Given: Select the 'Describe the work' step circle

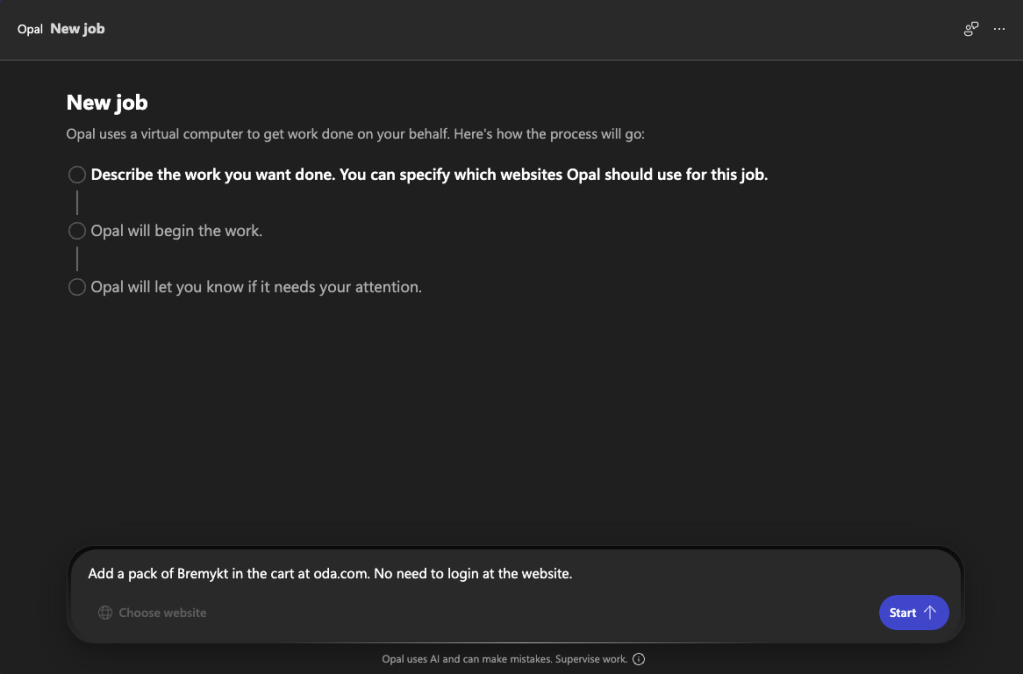Looking at the screenshot, I should [x=77, y=175].
